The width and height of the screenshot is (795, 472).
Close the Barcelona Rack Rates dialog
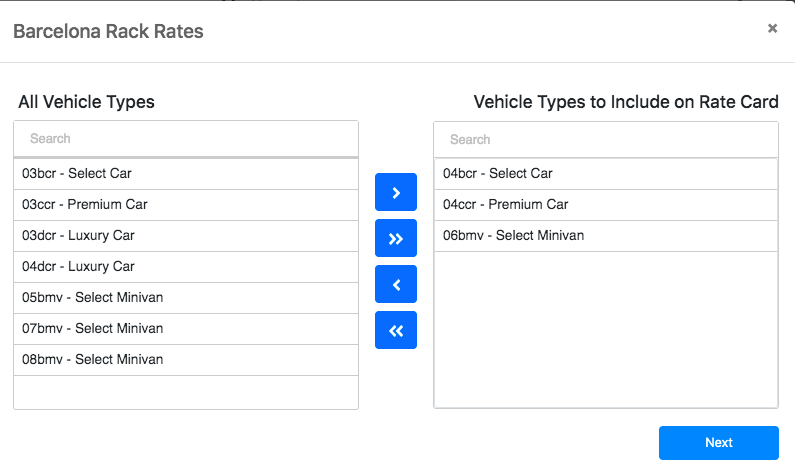point(772,28)
